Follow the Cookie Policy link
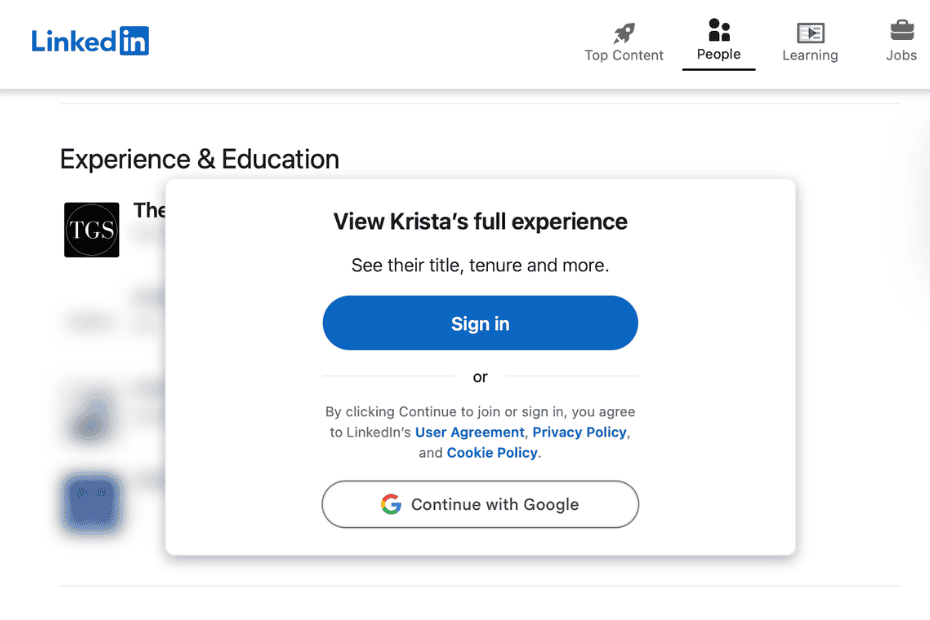 coord(493,453)
